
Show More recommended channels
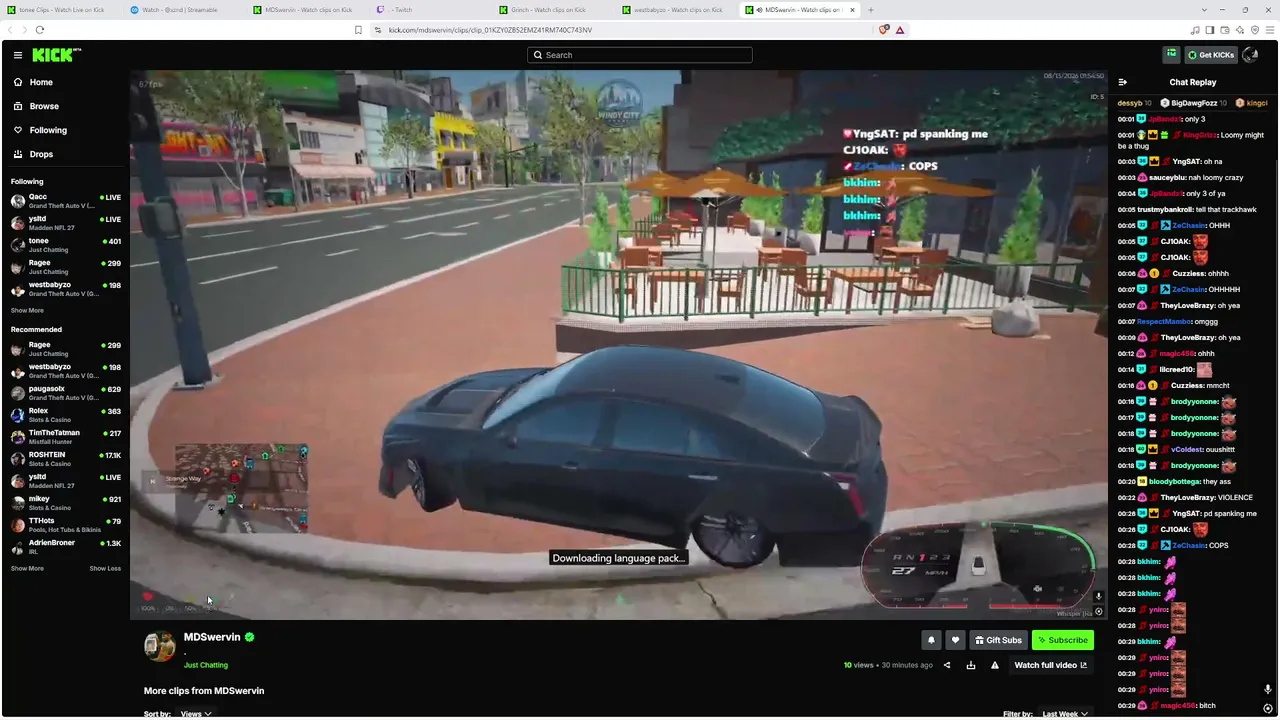[27, 568]
